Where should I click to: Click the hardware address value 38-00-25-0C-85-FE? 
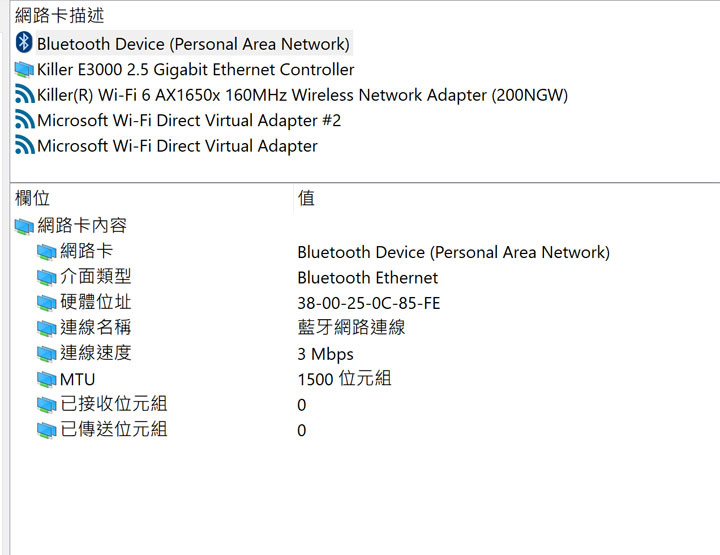[369, 303]
